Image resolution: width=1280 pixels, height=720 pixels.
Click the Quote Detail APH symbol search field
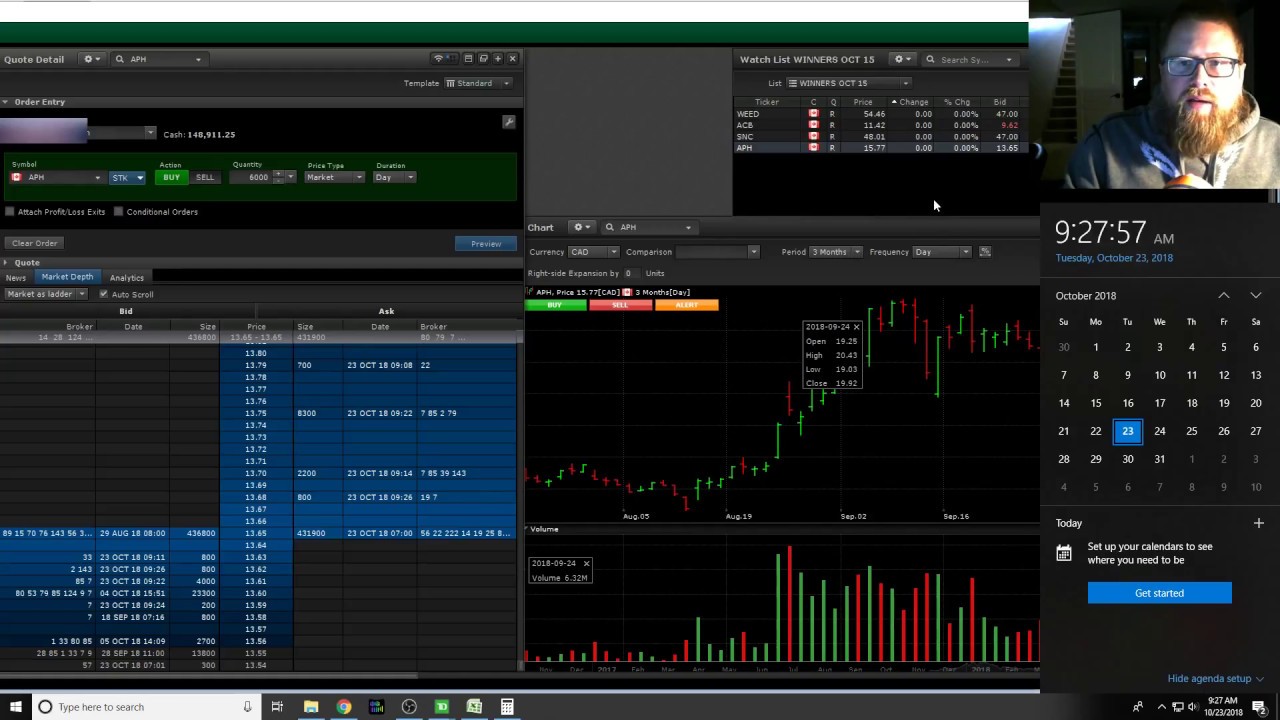160,59
